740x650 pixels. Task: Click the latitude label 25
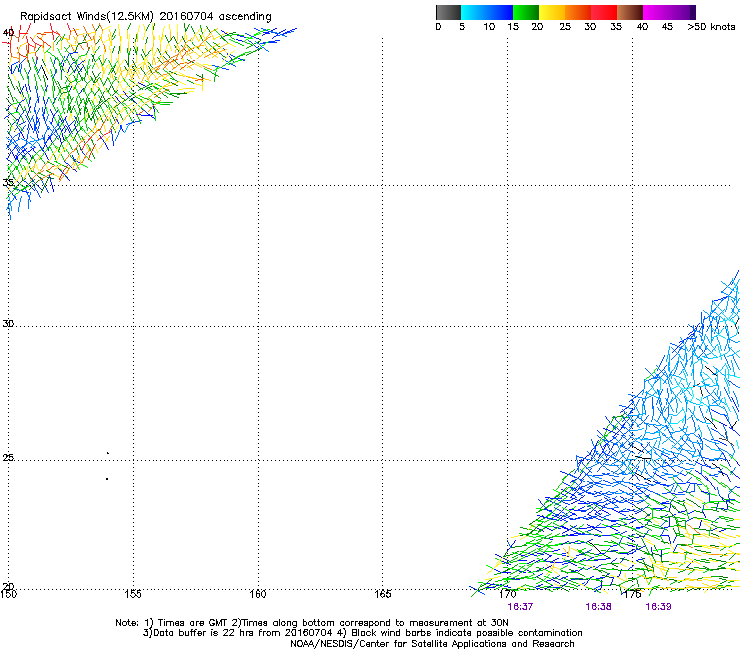click(8, 457)
